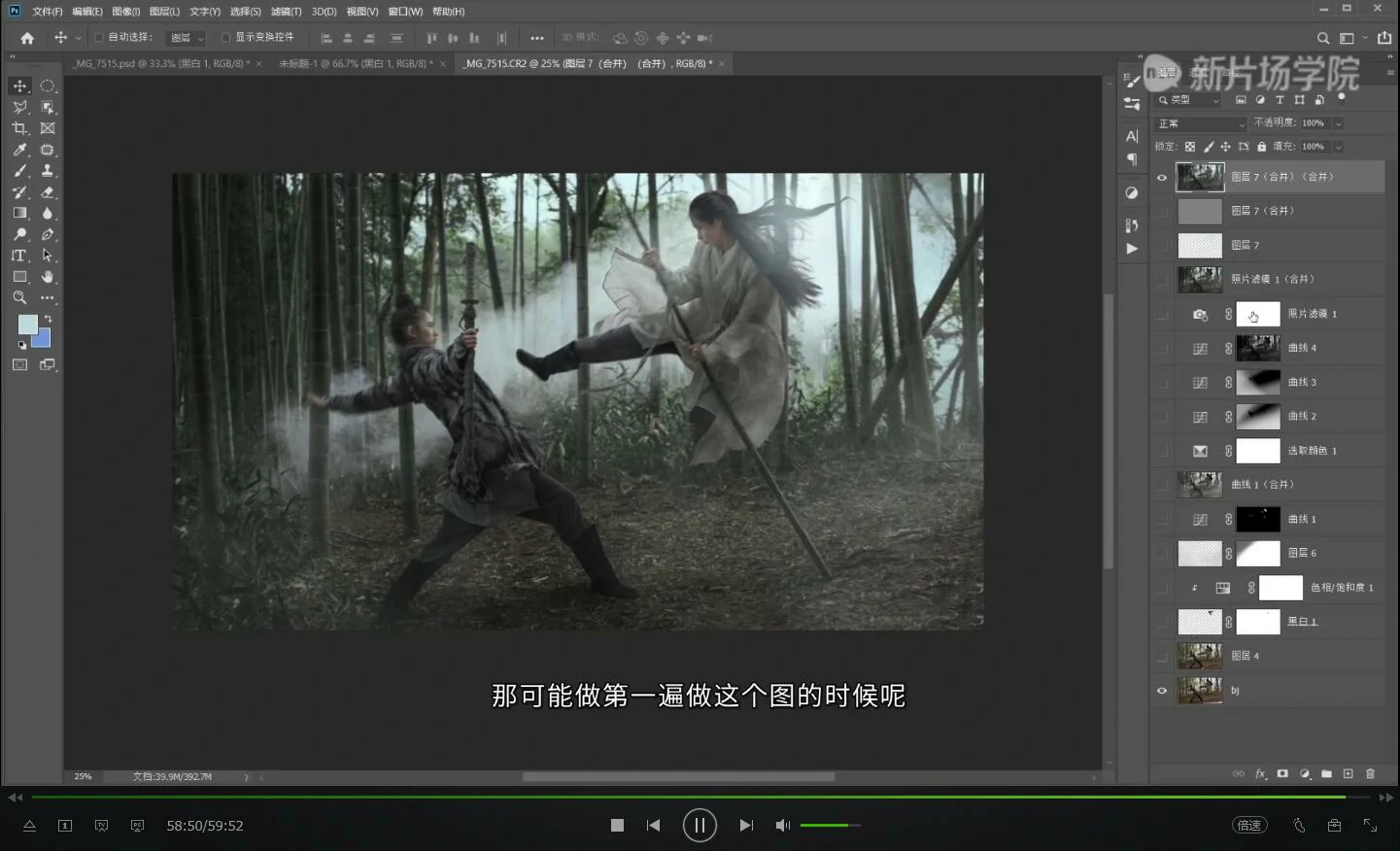Pause the video playback
1400x851 pixels.
tap(700, 826)
